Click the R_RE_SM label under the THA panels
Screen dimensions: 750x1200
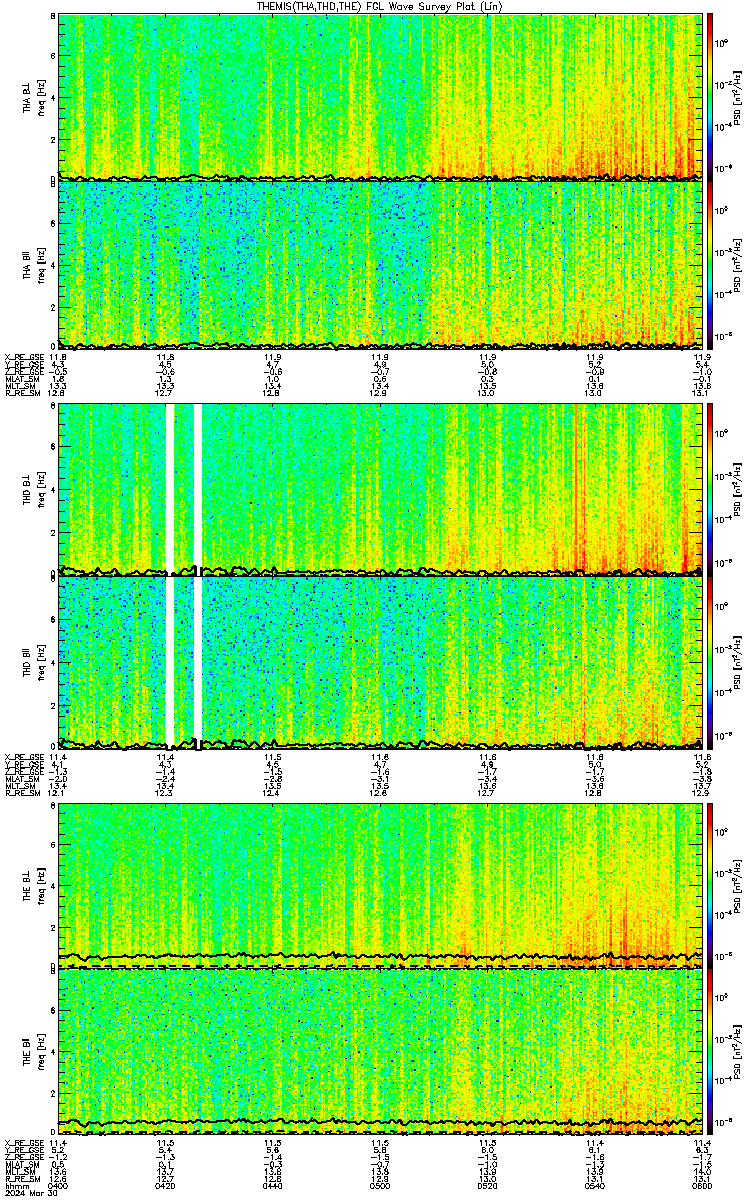click(21, 393)
